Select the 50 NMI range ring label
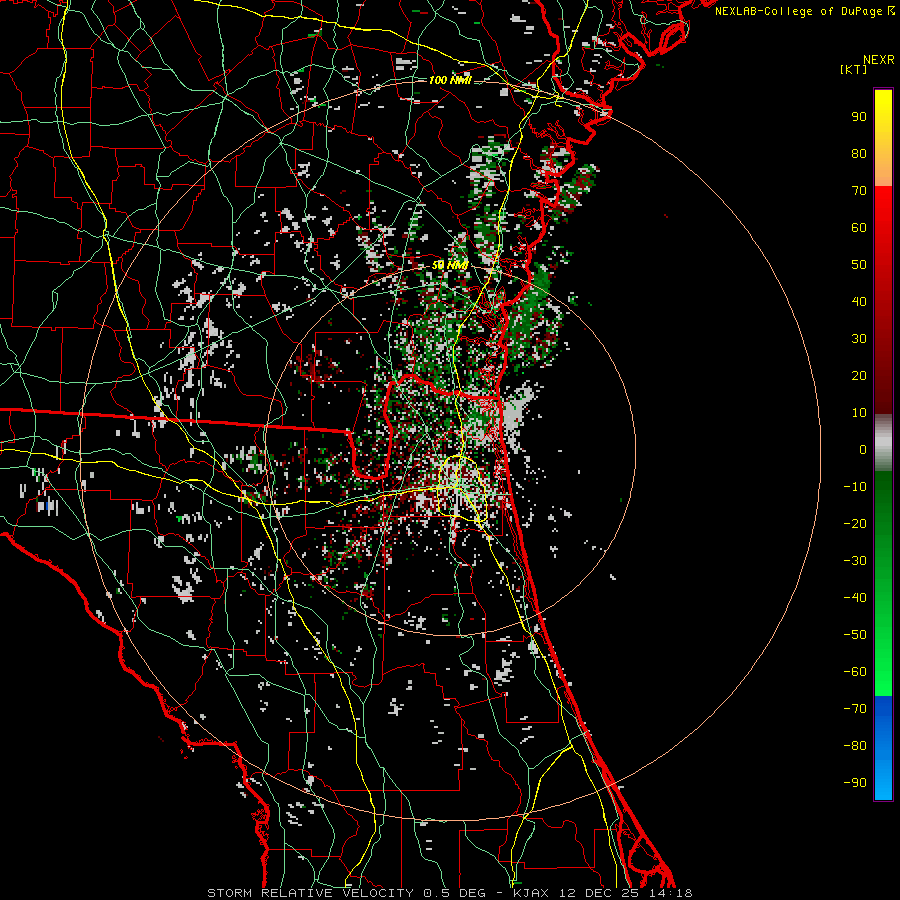This screenshot has height=900, width=900. click(x=449, y=265)
